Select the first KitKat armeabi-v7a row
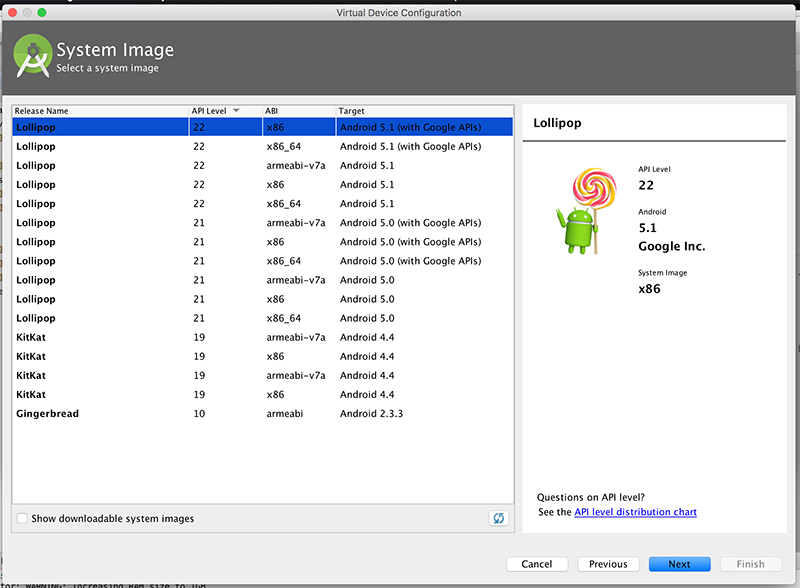 pos(200,337)
